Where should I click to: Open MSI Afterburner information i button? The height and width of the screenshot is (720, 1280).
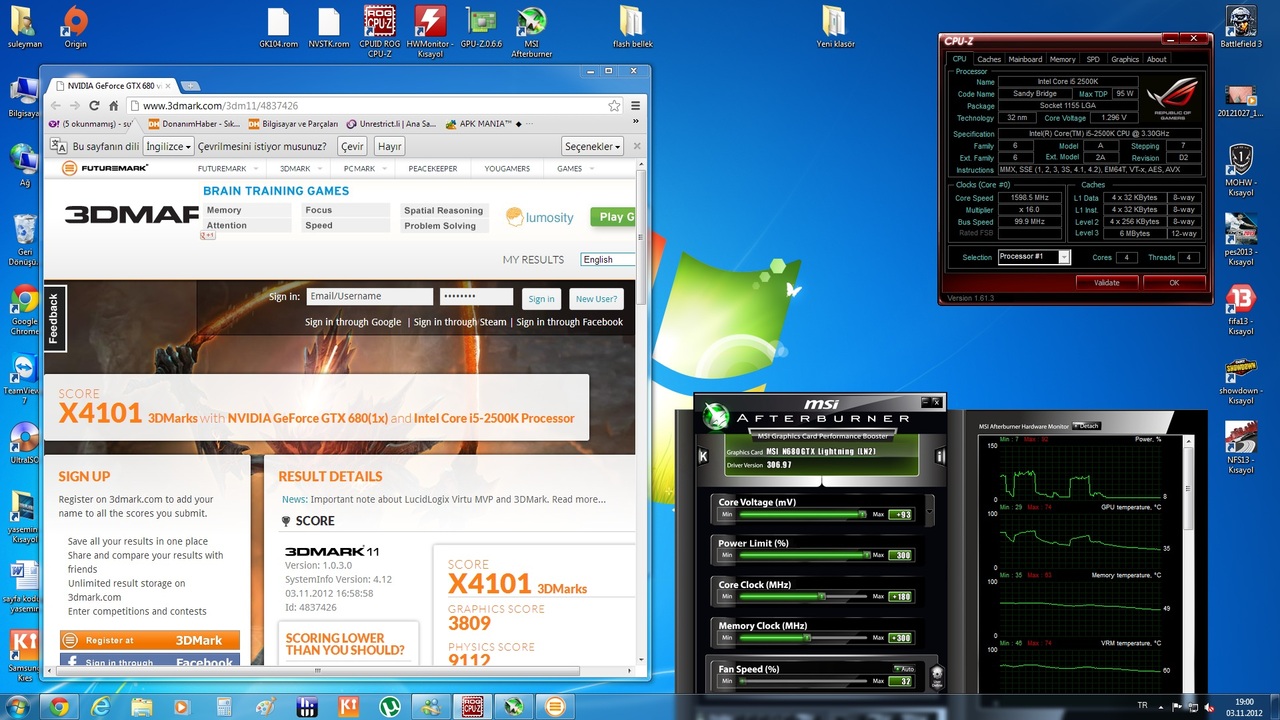pyautogui.click(x=939, y=457)
